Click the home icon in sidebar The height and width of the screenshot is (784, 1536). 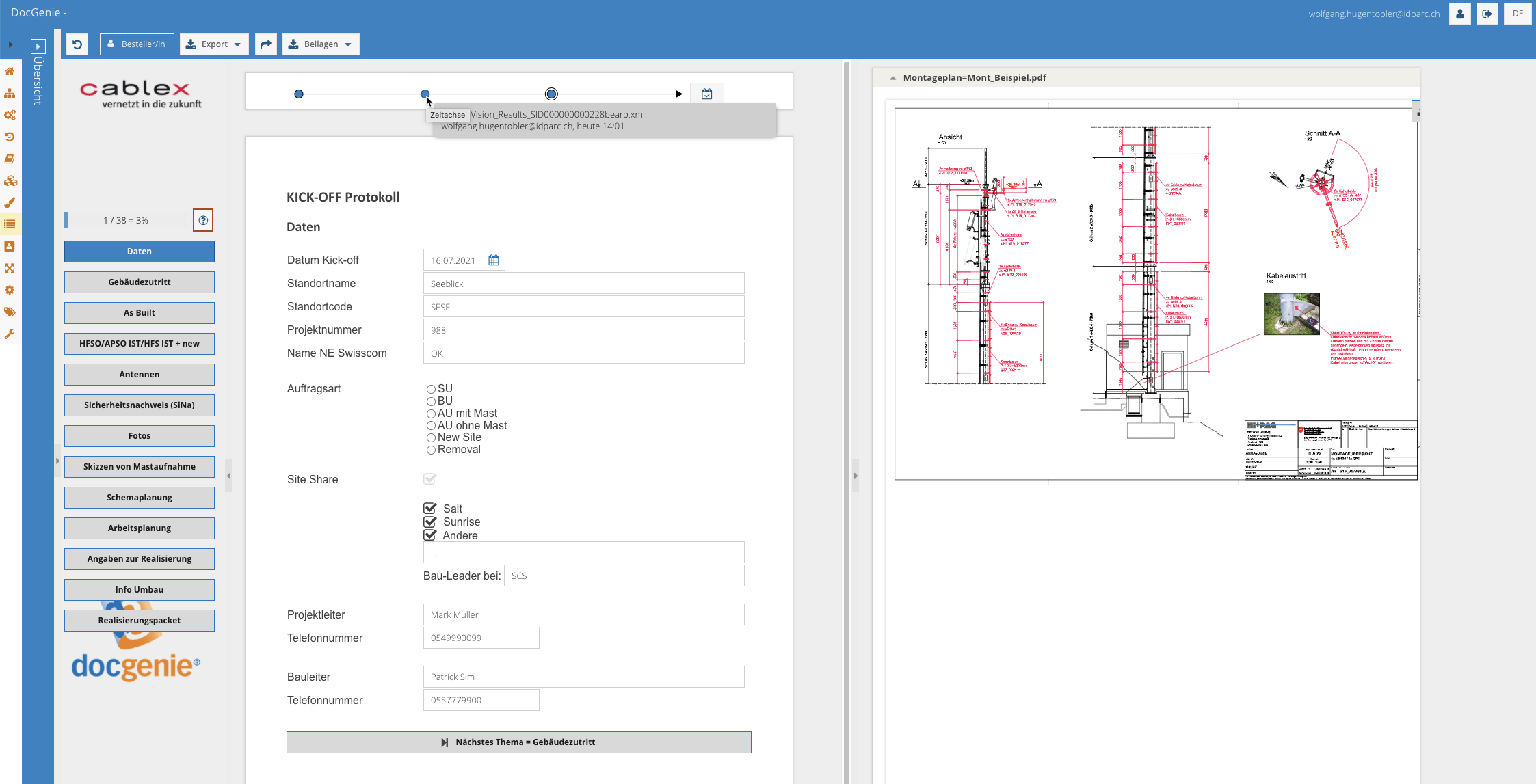[10, 71]
